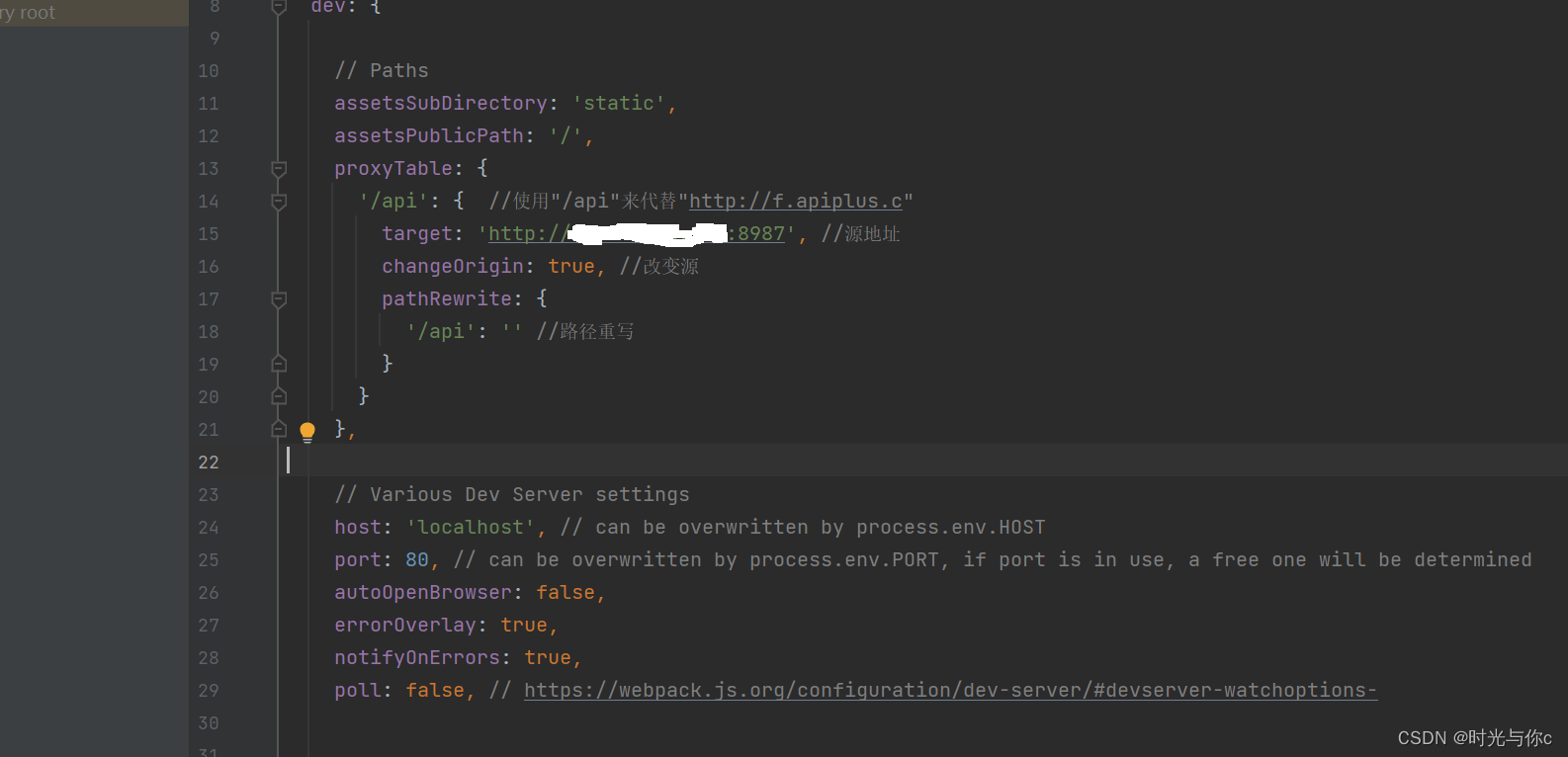1568x757 pixels.
Task: Place cursor on assetsSubDirectory key
Action: pyautogui.click(x=441, y=104)
